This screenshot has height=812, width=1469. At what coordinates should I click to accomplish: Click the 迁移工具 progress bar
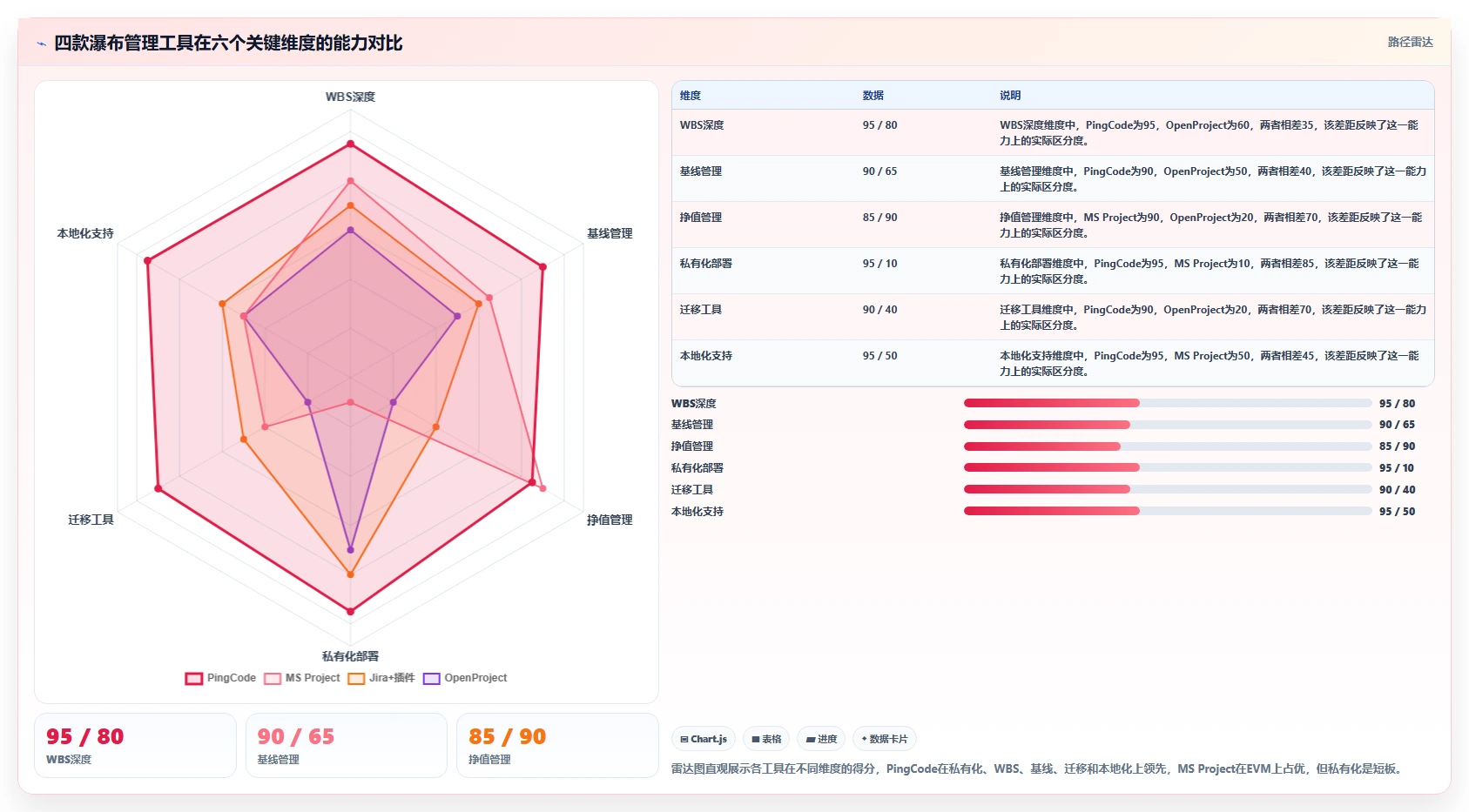[1168, 489]
